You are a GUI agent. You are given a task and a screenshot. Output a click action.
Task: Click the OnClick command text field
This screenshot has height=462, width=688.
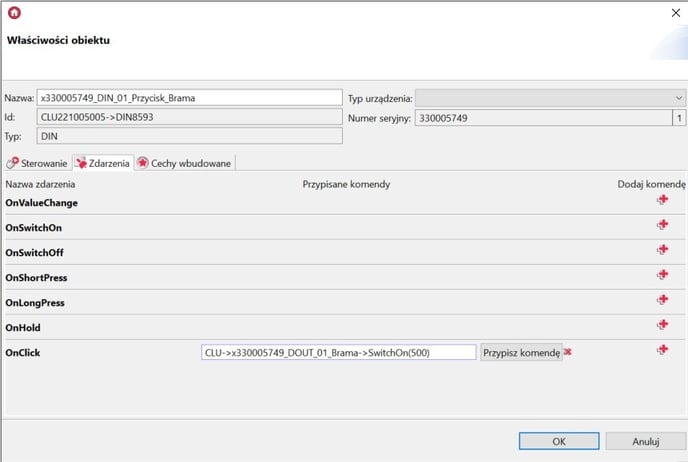coord(338,352)
